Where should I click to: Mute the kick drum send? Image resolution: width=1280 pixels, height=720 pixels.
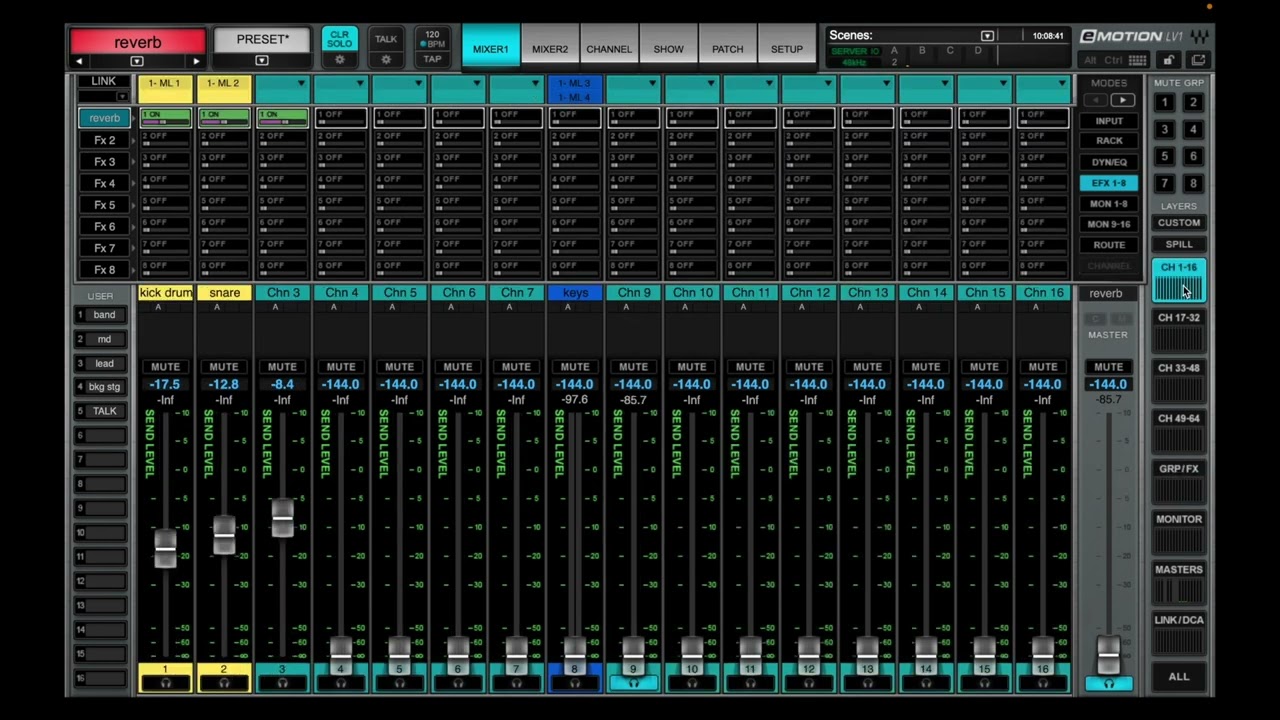[x=165, y=367]
